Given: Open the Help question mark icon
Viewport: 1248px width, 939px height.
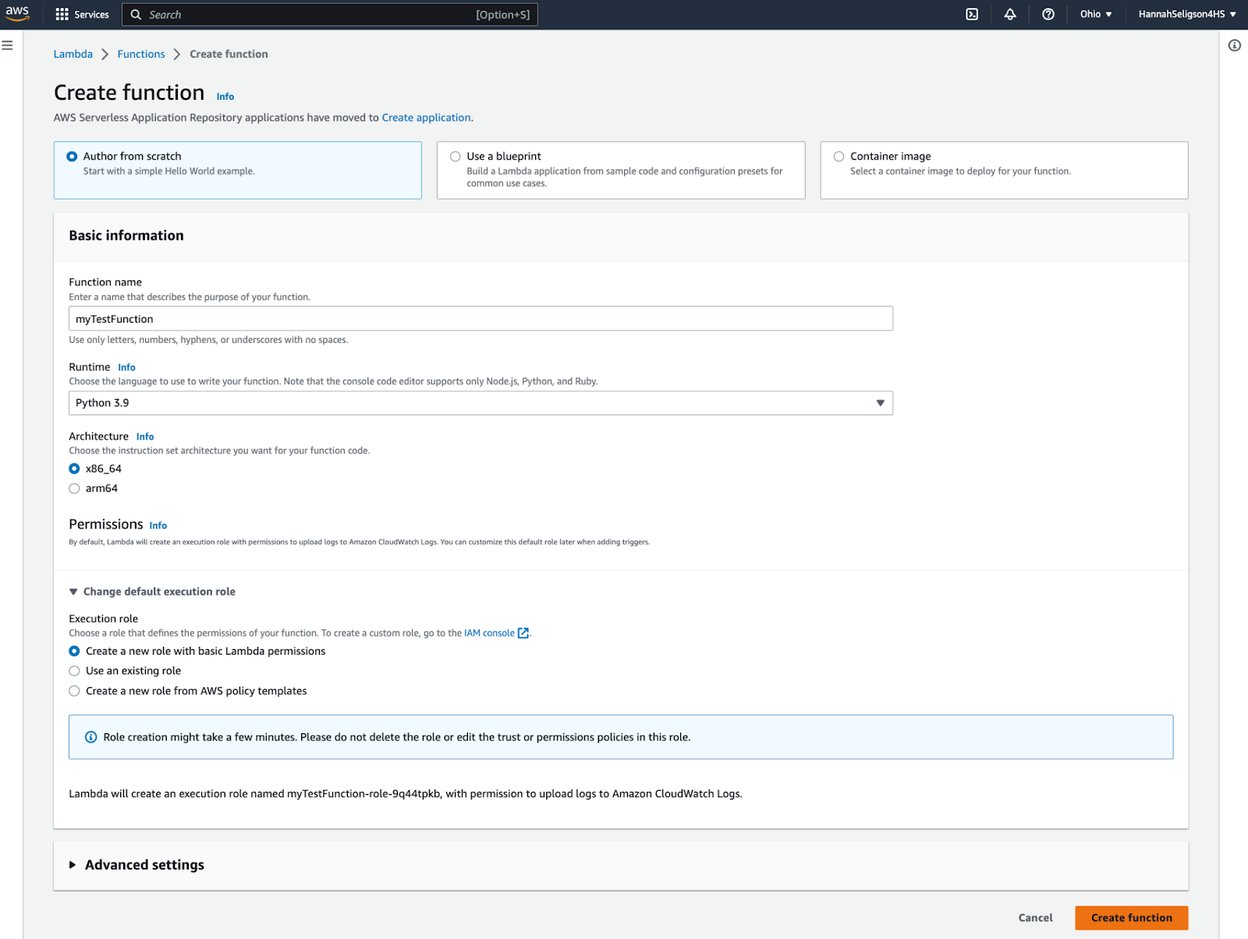Looking at the screenshot, I should pos(1047,14).
